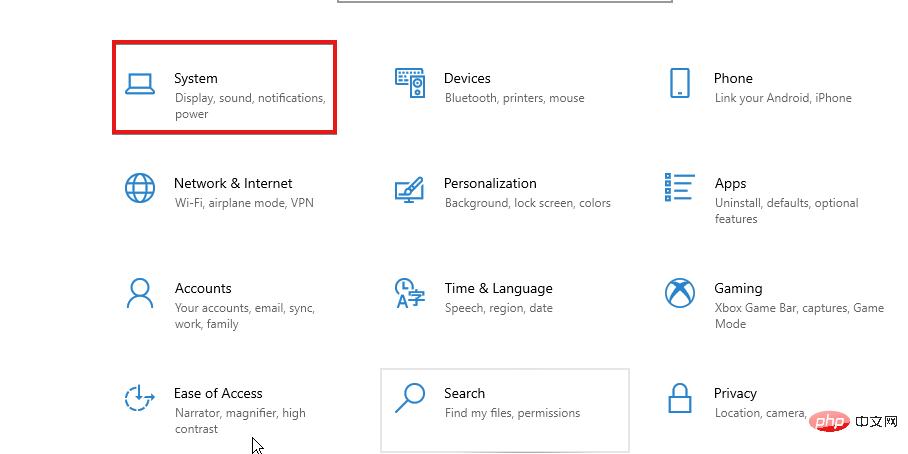Open the Time & Language heading

click(x=499, y=288)
